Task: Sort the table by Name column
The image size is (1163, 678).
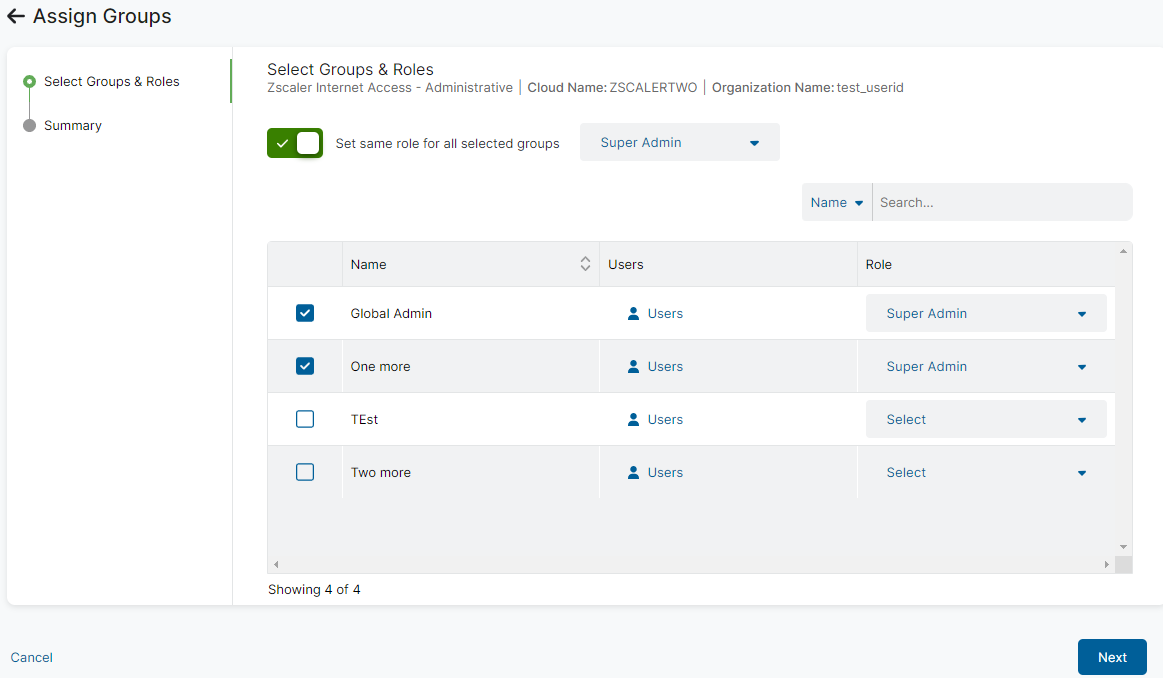Action: (585, 263)
